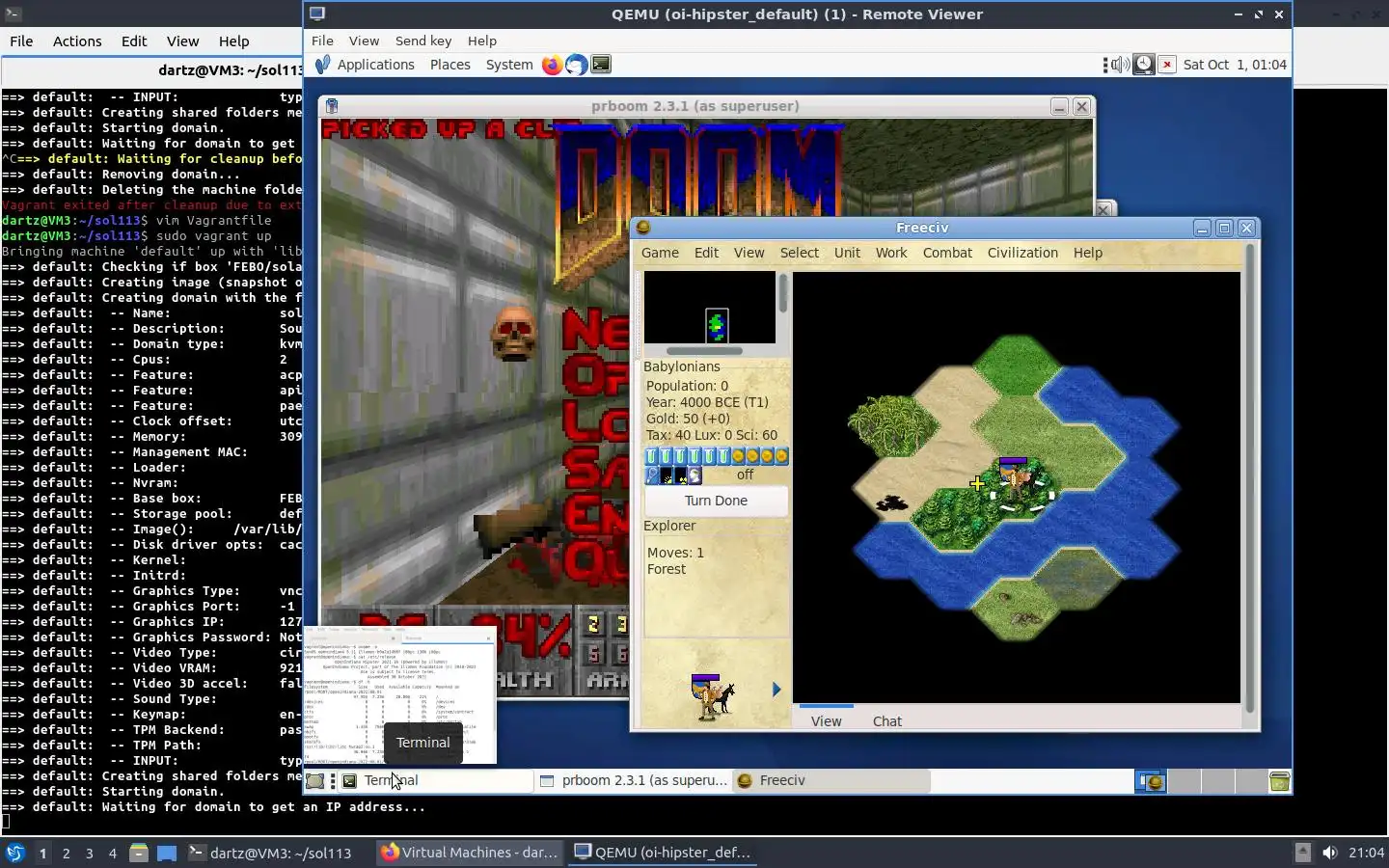Click the guest panel volume speaker icon
Viewport: 1389px width, 868px height.
click(x=1120, y=65)
